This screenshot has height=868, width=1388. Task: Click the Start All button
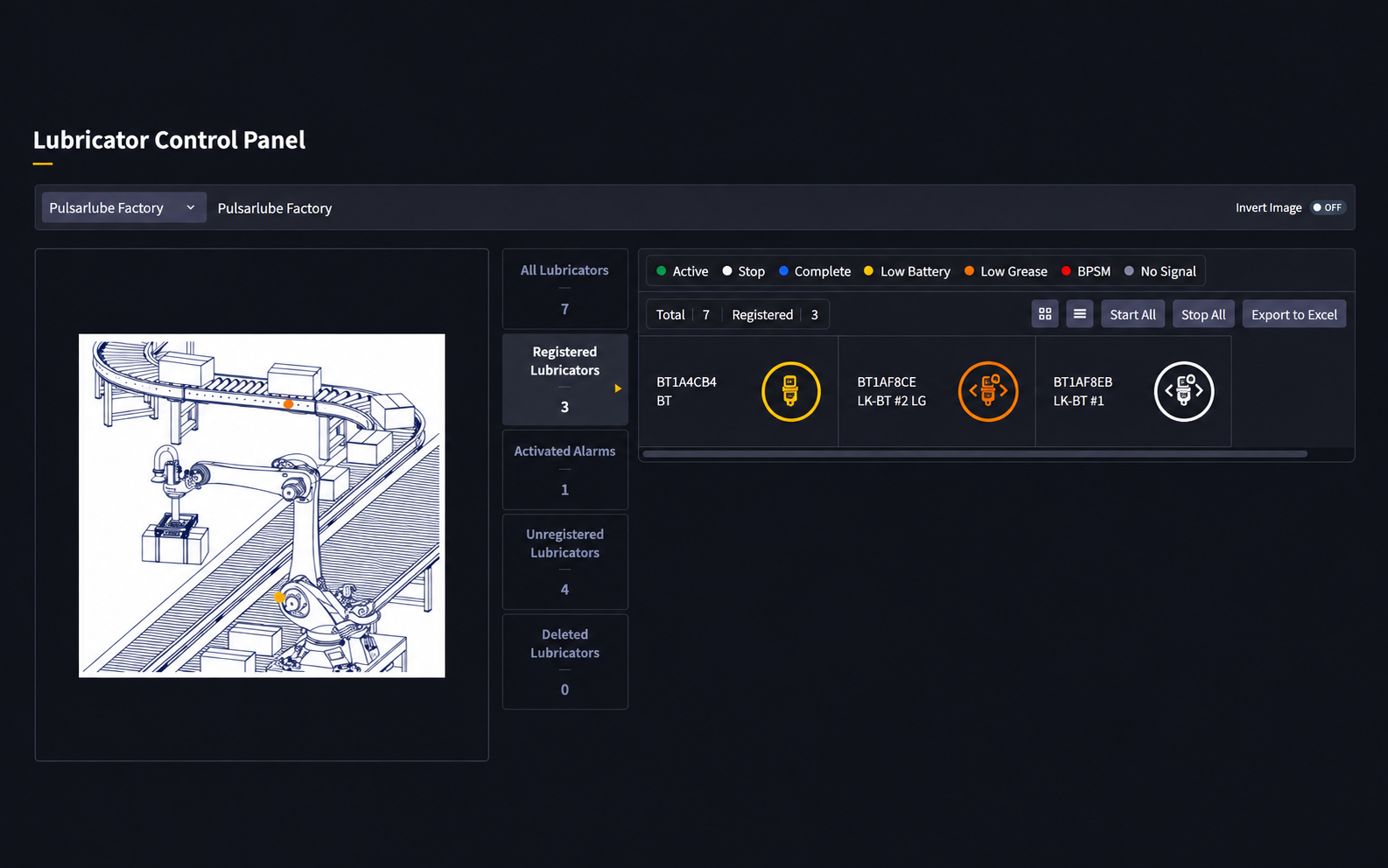click(1132, 314)
